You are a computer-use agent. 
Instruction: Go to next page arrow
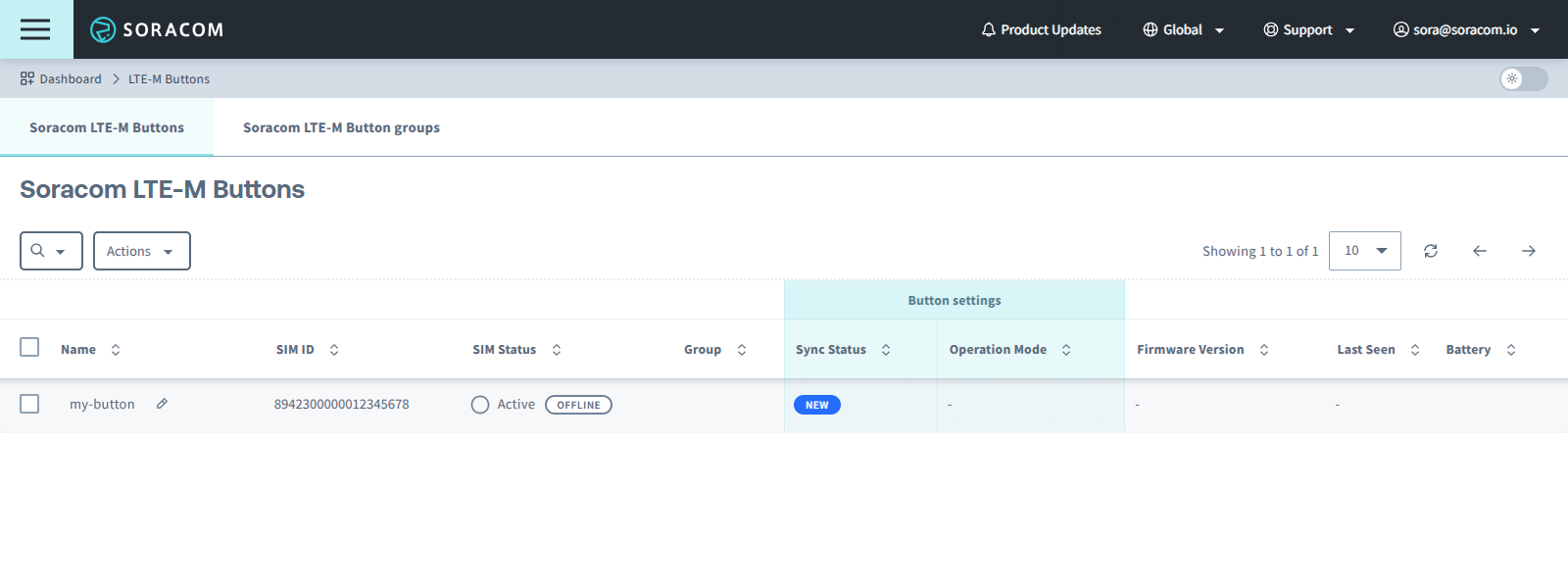coord(1528,251)
